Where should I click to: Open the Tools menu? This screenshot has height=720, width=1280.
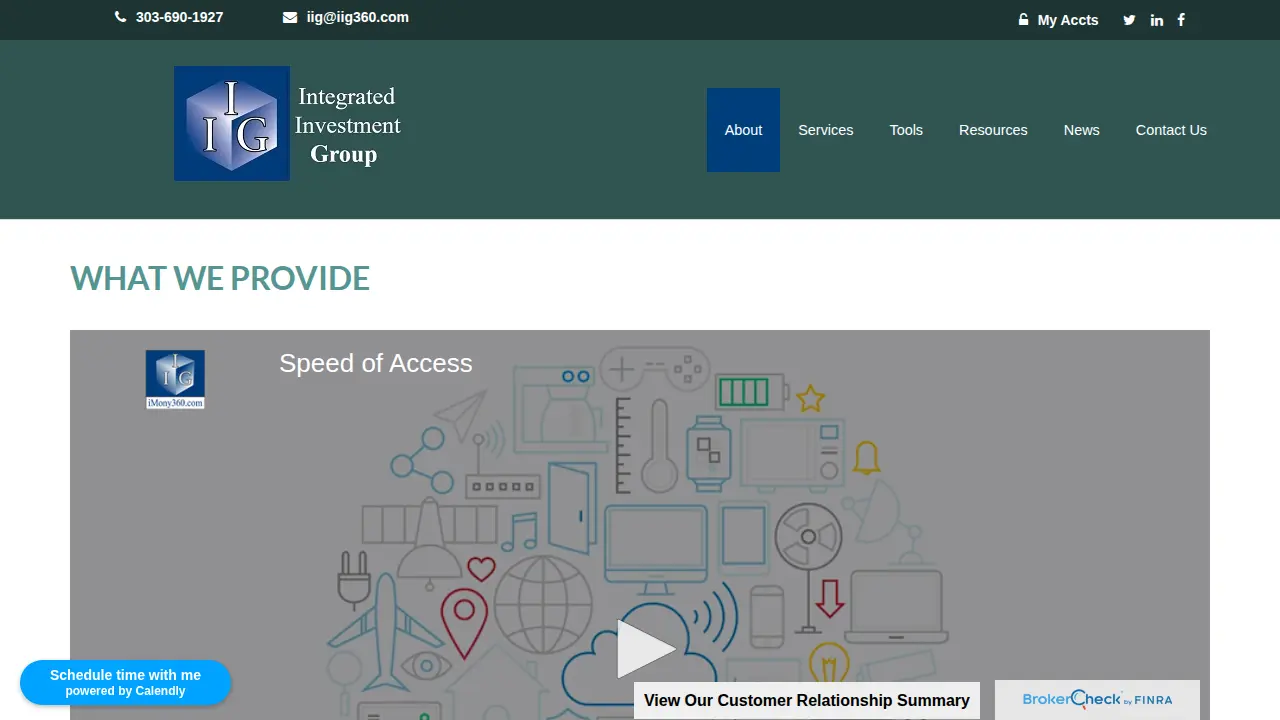coord(906,130)
